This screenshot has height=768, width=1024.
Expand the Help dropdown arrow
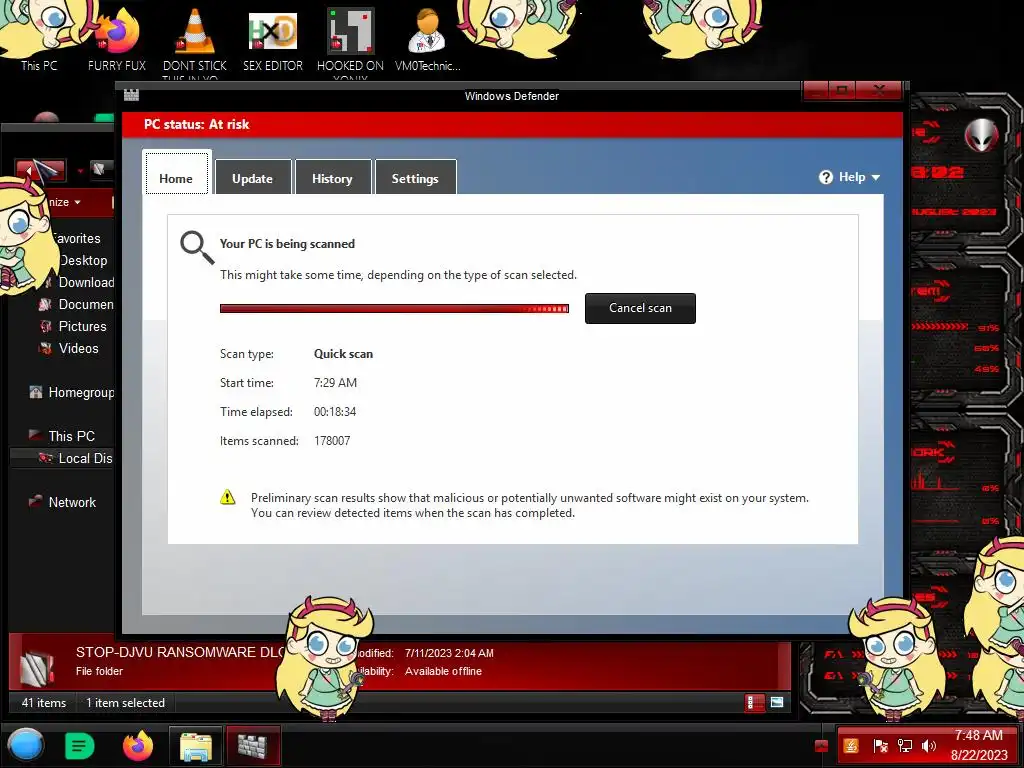tap(876, 178)
